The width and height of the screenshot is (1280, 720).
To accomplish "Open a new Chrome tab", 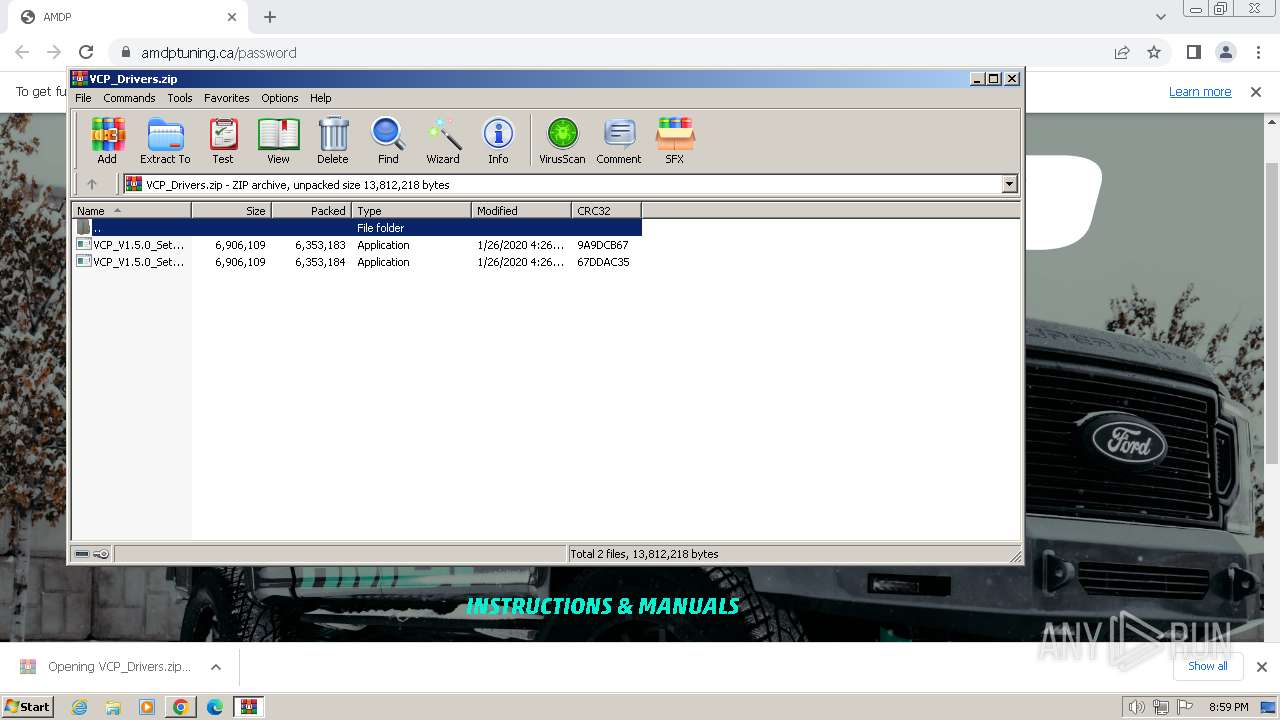I will pos(270,17).
